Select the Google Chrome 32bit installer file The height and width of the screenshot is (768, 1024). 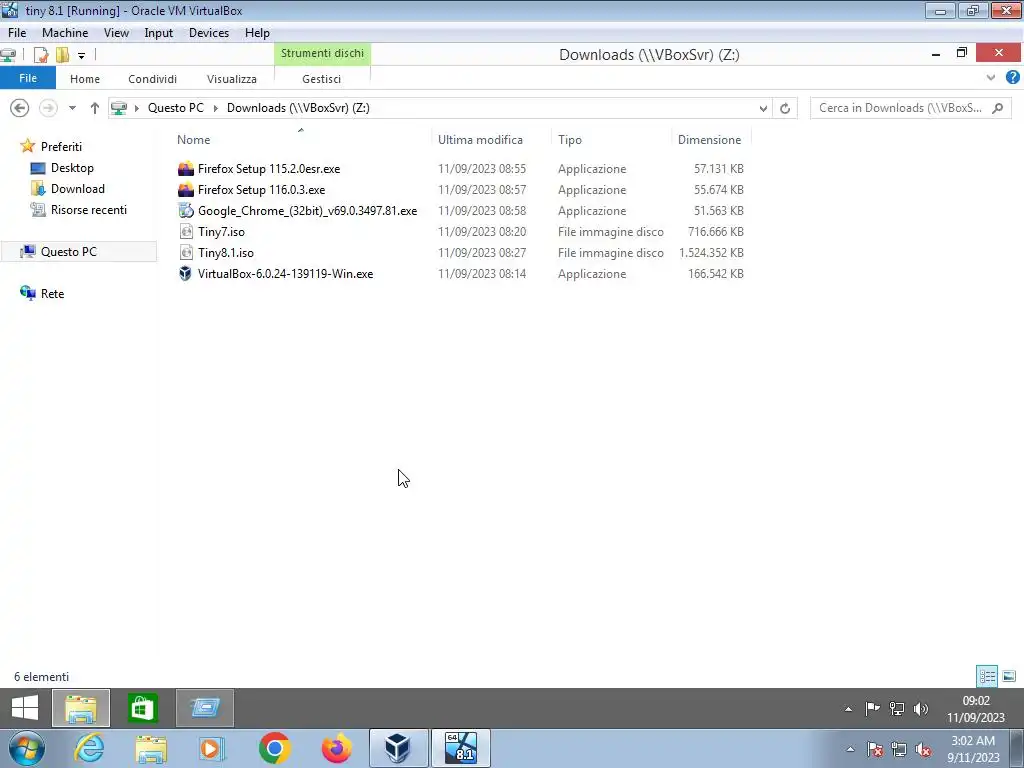pos(307,210)
